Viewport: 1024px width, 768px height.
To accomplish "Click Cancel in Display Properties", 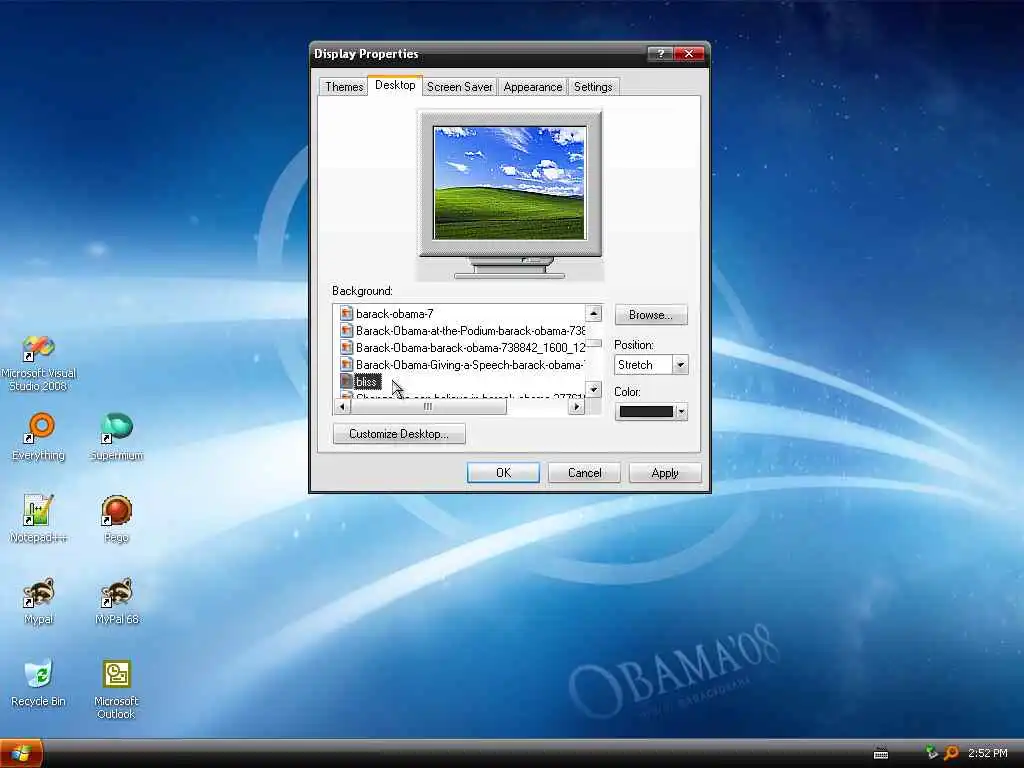I will (584, 473).
